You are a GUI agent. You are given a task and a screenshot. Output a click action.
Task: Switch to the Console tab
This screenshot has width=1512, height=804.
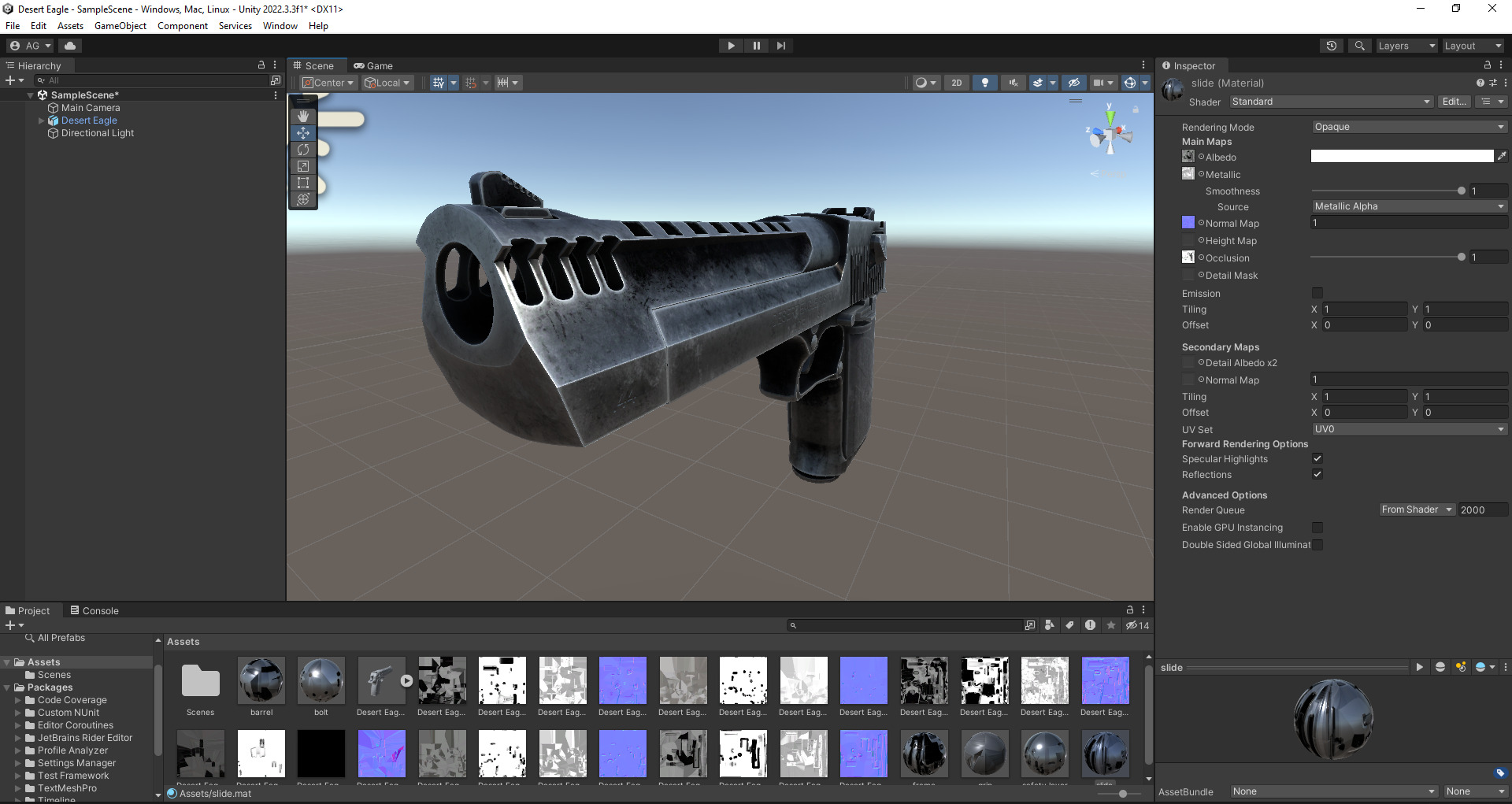coord(94,610)
